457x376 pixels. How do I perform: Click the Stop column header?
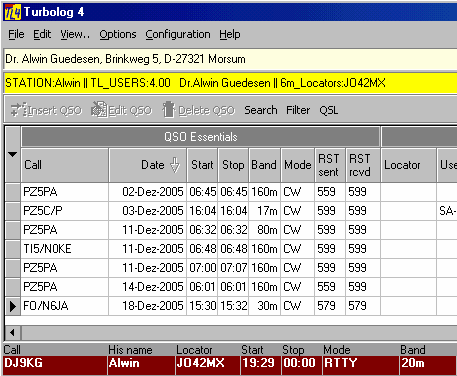(233, 165)
